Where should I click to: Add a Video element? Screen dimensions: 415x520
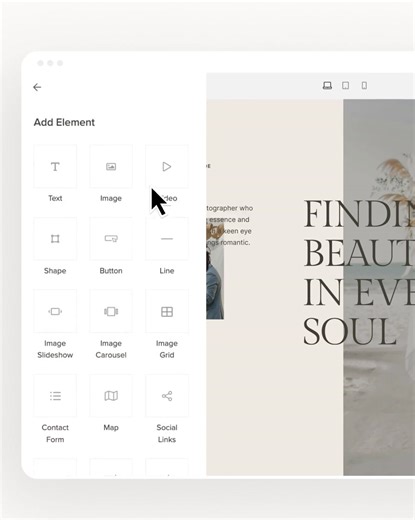[x=167, y=166]
